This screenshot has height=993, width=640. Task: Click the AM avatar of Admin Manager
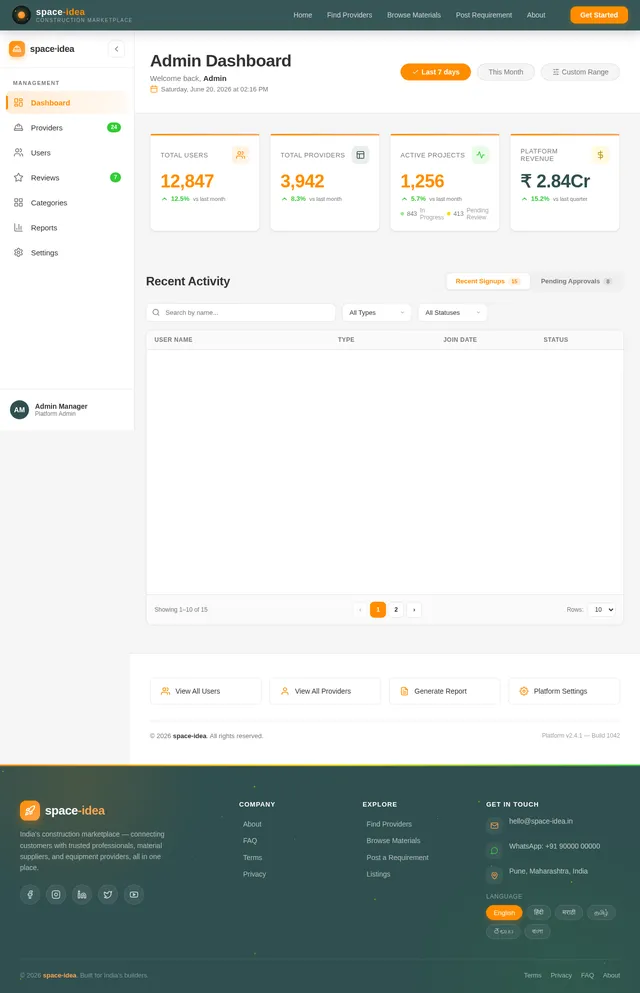coord(20,410)
